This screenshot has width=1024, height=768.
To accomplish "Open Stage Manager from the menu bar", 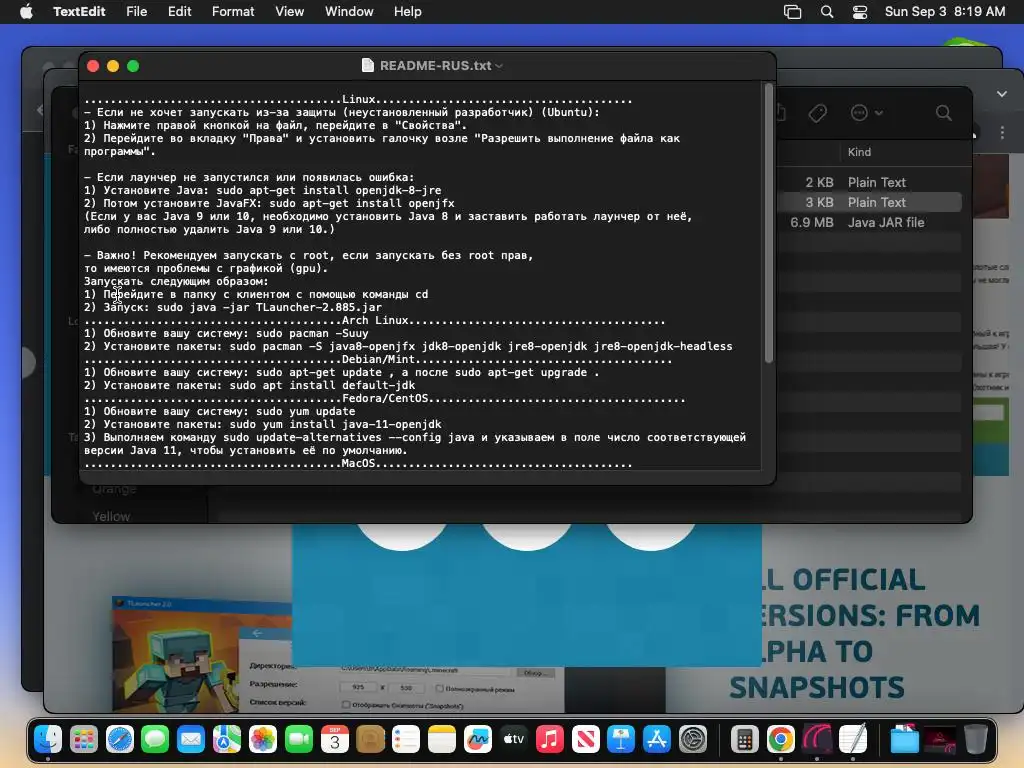I will pos(792,12).
